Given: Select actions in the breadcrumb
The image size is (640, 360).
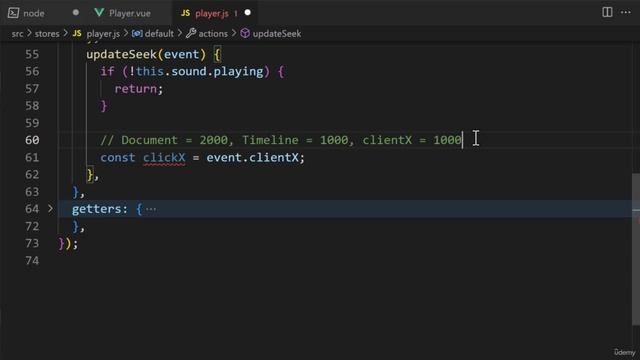Looking at the screenshot, I should tap(213, 33).
